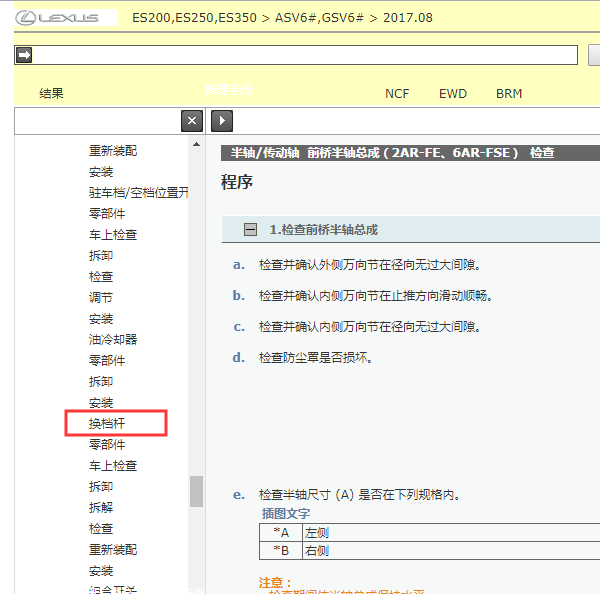Open the BRM tab
This screenshot has width=600, height=594.
[x=509, y=94]
